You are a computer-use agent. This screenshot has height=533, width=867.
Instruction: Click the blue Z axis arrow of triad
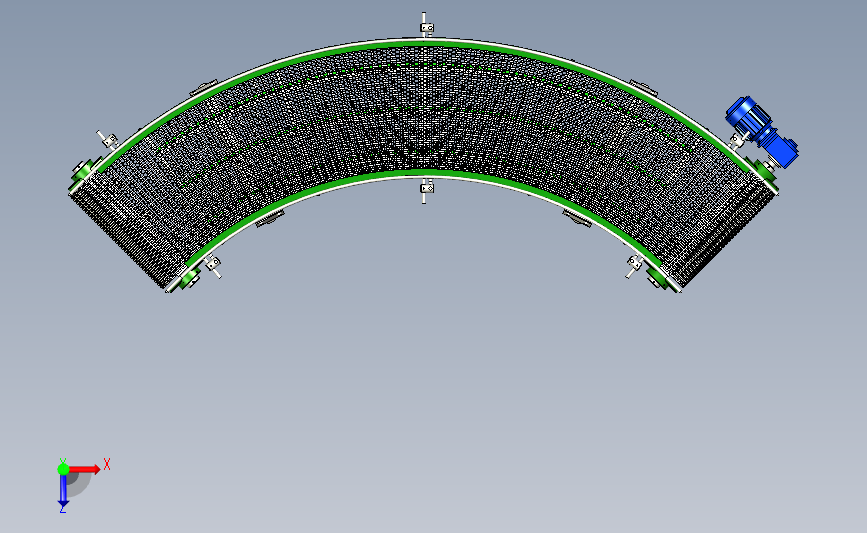[63, 491]
